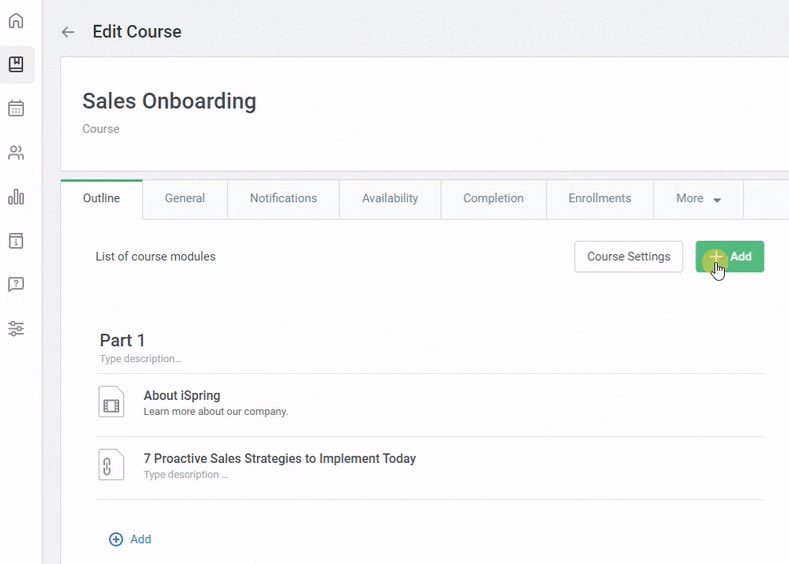Screen dimensions: 789x564
Task: Go to the Availability tab
Action: (x=390, y=199)
